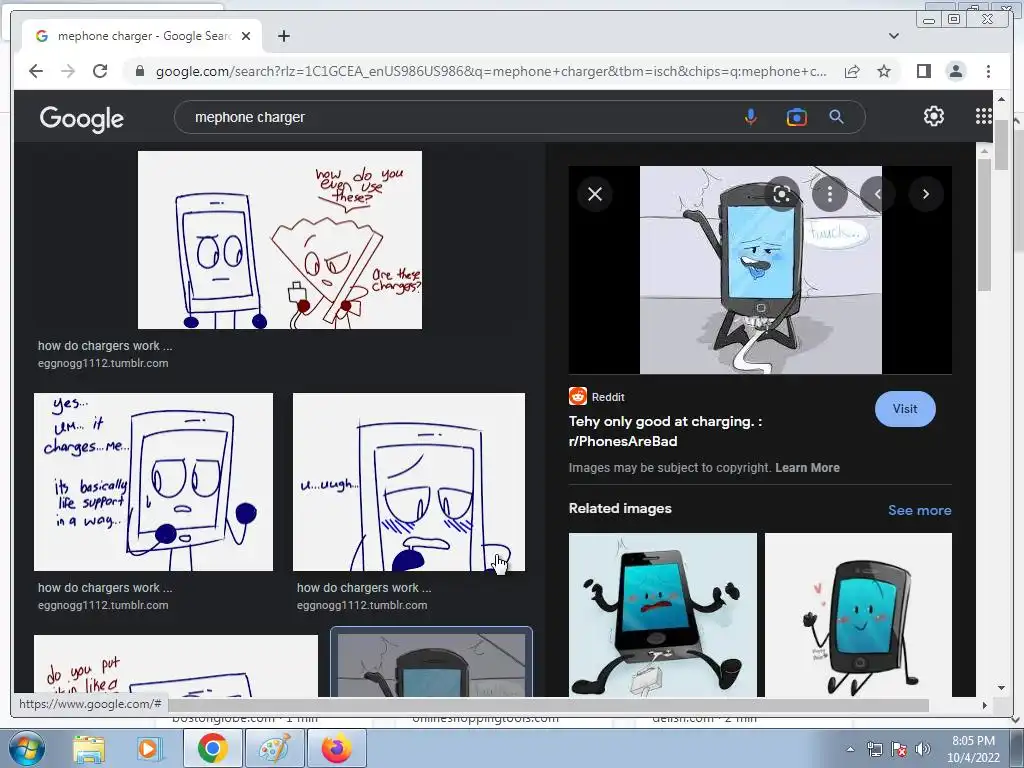Viewport: 1024px width, 768px height.
Task: Open Tehy only good at charging title
Action: (665, 431)
